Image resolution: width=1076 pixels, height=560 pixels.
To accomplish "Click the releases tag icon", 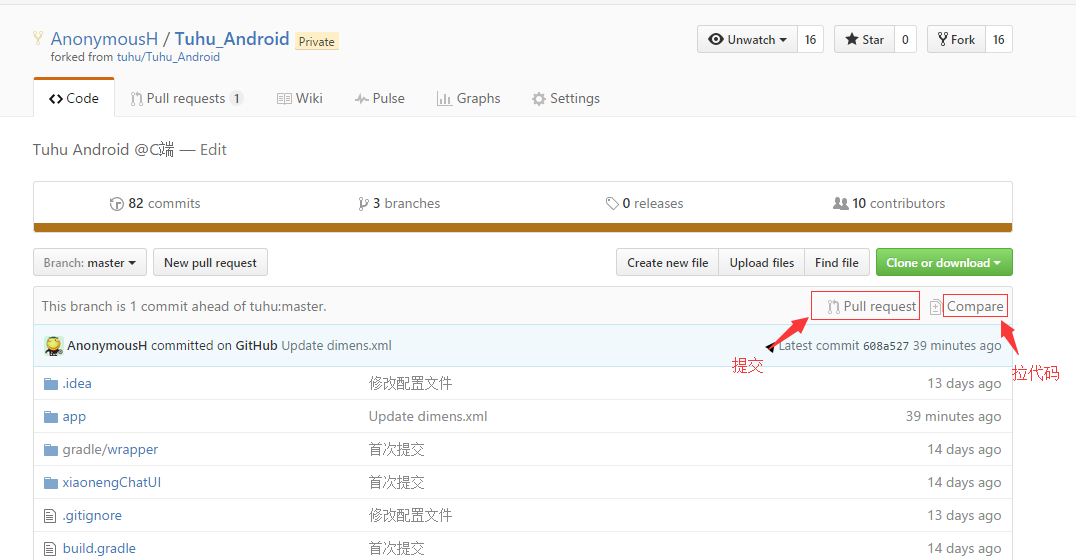I will click(x=612, y=204).
